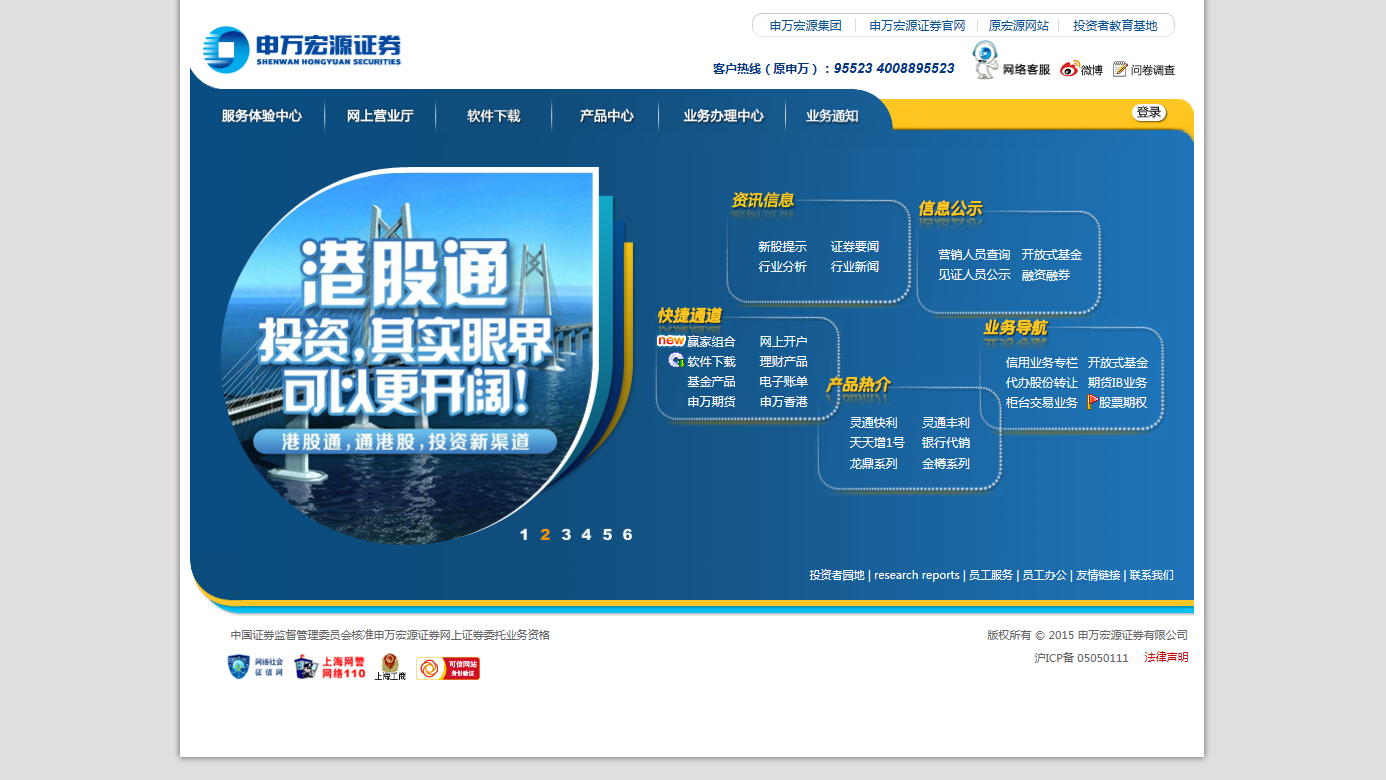
Task: Open 柜台交易业务 link
Action: point(1042,403)
